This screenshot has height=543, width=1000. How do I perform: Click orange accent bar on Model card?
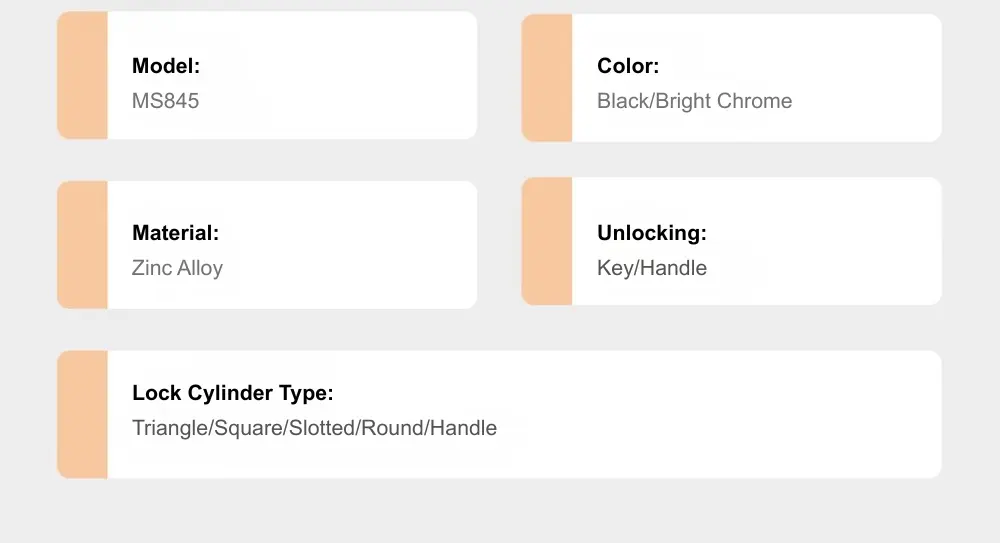click(82, 76)
